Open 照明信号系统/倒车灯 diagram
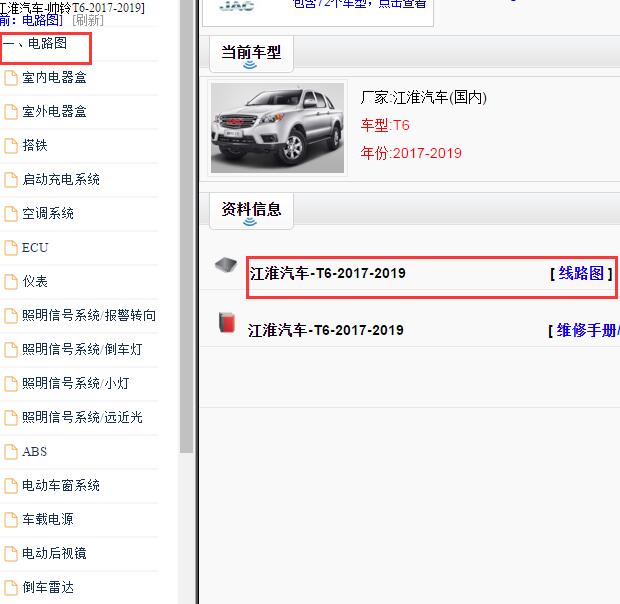The image size is (620, 604). pos(82,349)
